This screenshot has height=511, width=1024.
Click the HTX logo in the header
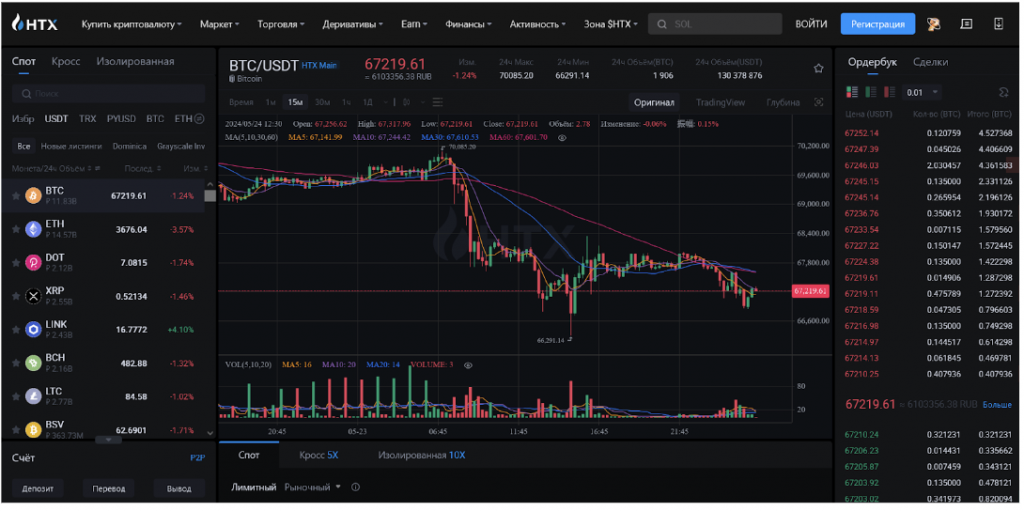35,23
